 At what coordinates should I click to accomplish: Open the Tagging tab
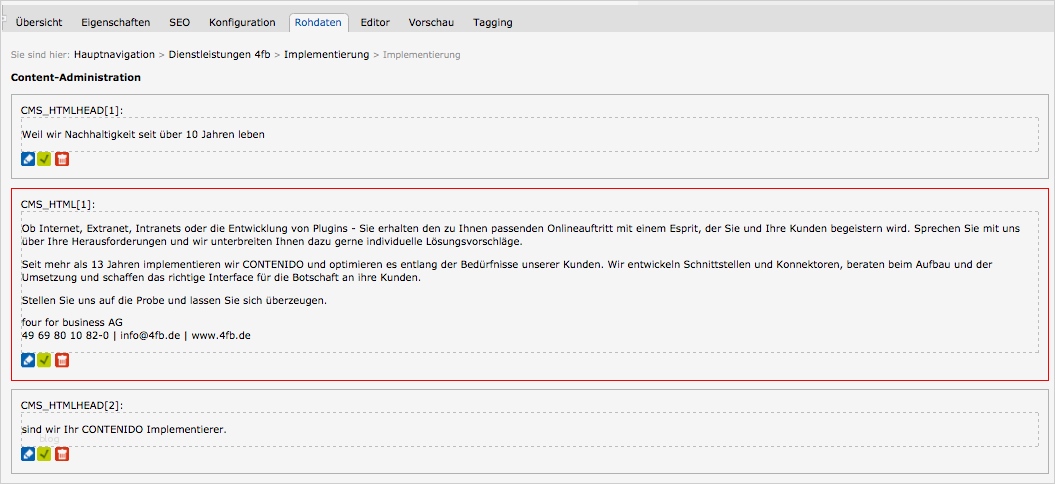pos(493,22)
